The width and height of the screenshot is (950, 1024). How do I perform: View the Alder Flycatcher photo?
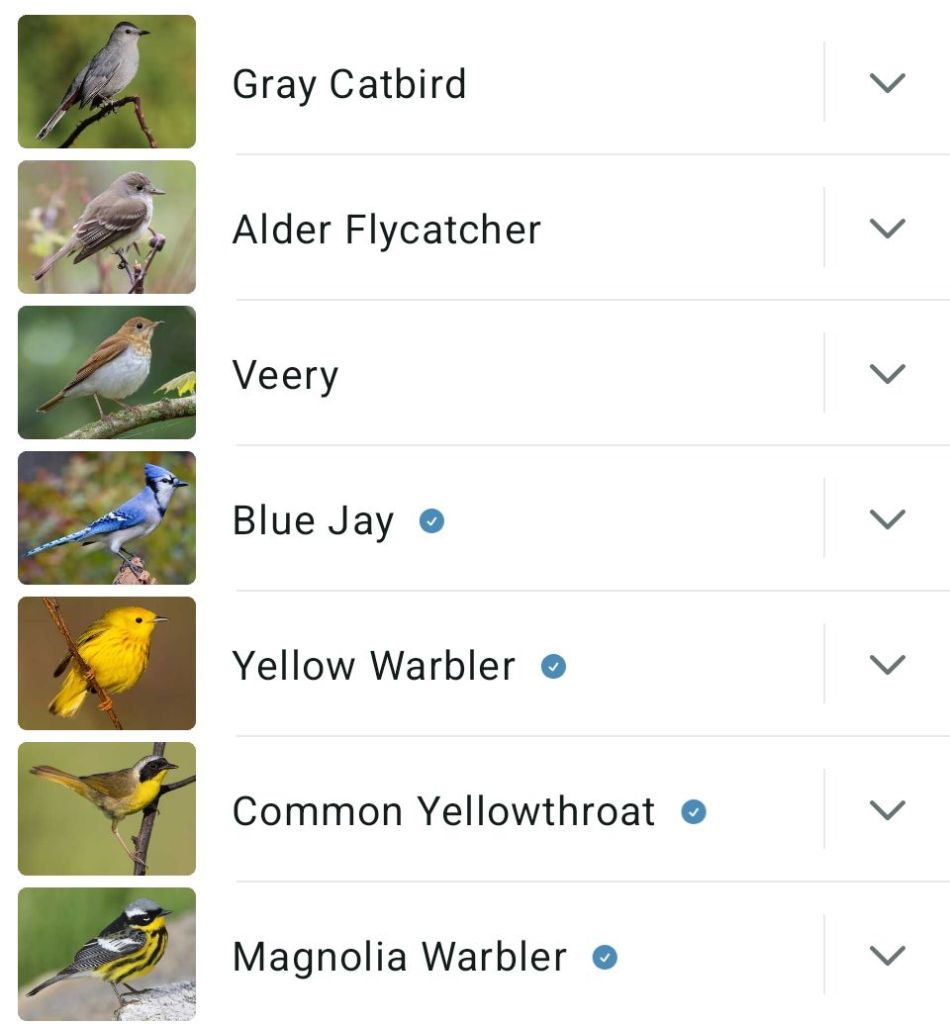tap(107, 227)
